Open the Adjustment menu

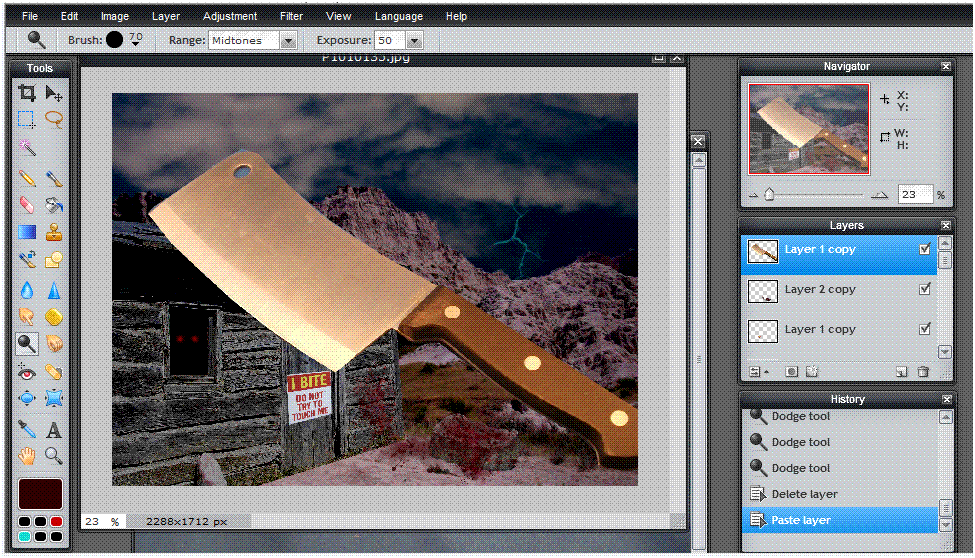[x=229, y=17]
